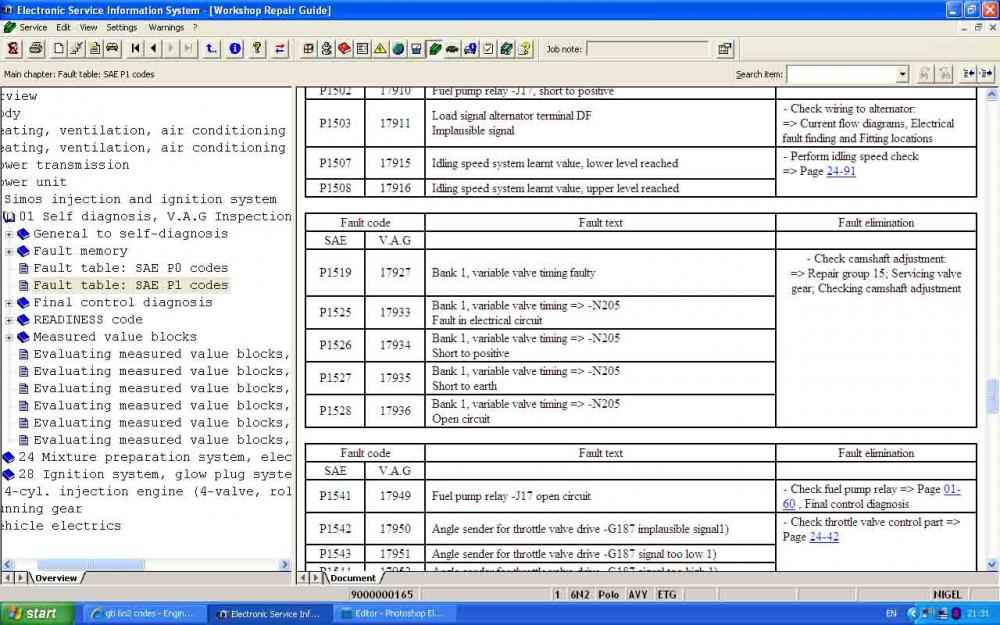Click in the Search item field
Image resolution: width=1000 pixels, height=625 pixels.
(x=841, y=75)
